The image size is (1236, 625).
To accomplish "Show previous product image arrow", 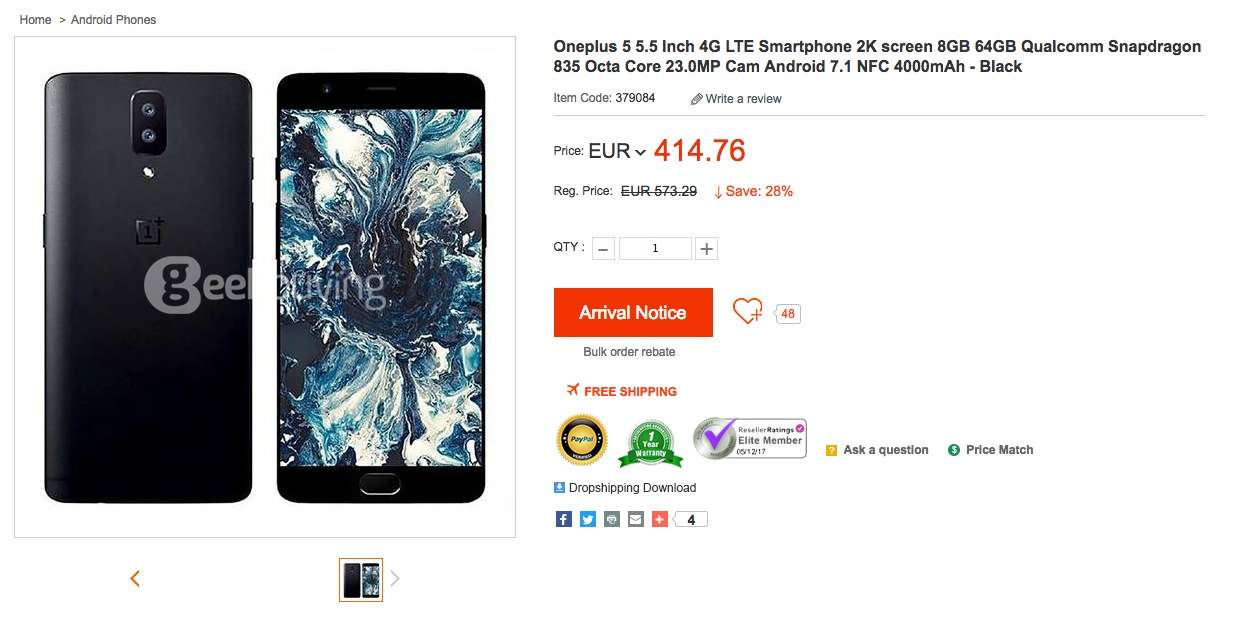I will [x=135, y=578].
